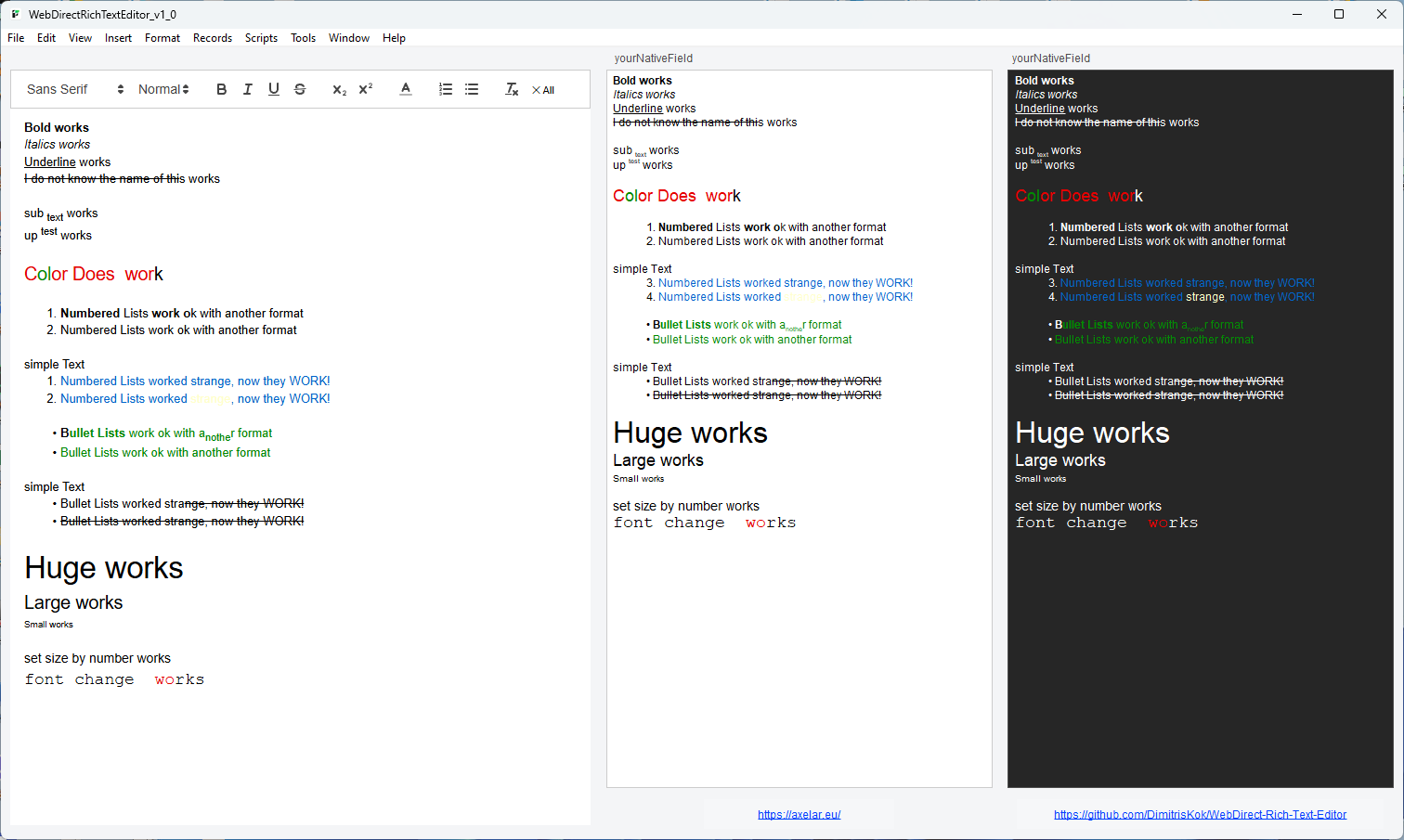Toggle underline formatting button
The image size is (1404, 840).
point(273,89)
